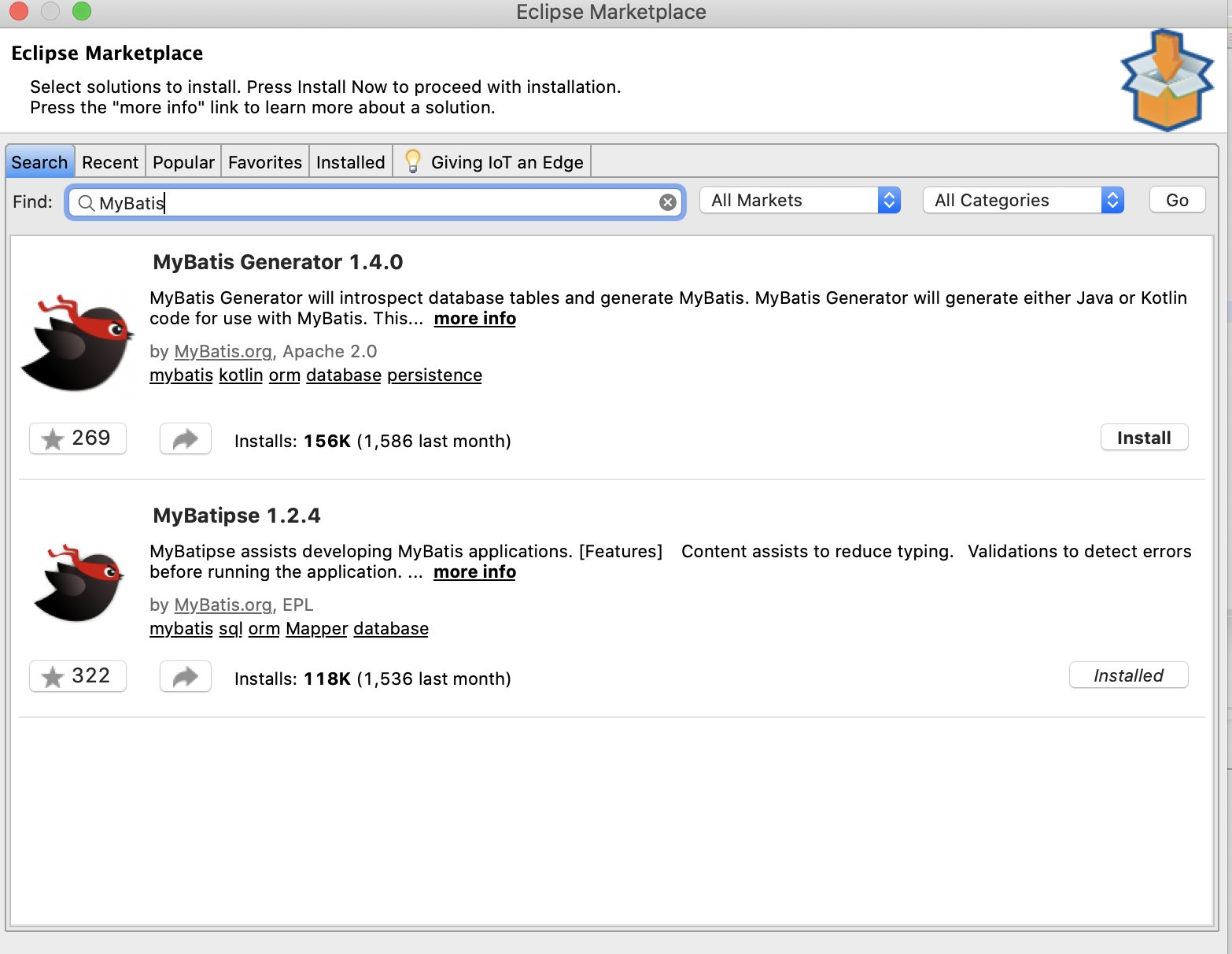Screen dimensions: 1232x954
Task: Open Giving IoT an Edge tab
Action: (x=492, y=162)
